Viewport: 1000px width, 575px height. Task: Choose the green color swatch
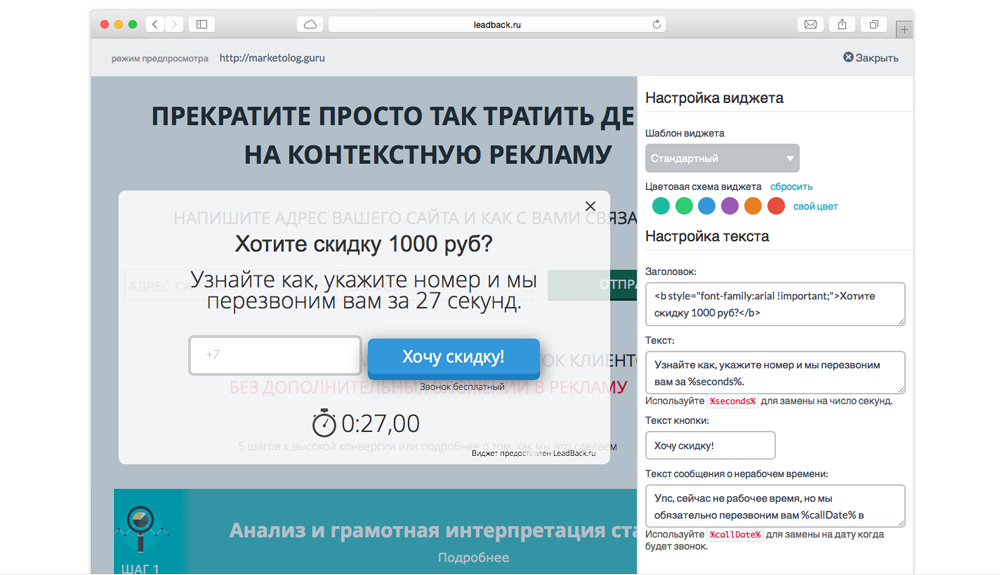pyautogui.click(x=684, y=206)
